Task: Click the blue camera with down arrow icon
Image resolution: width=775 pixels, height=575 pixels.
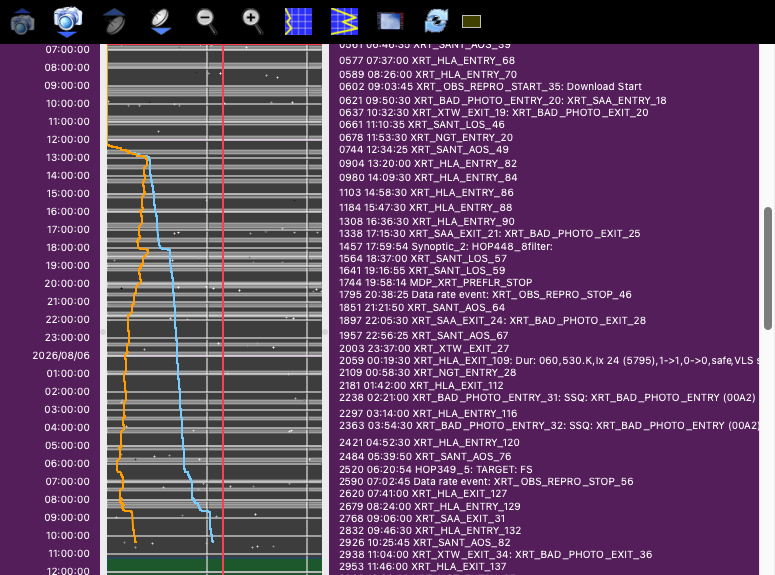Action: [68, 22]
